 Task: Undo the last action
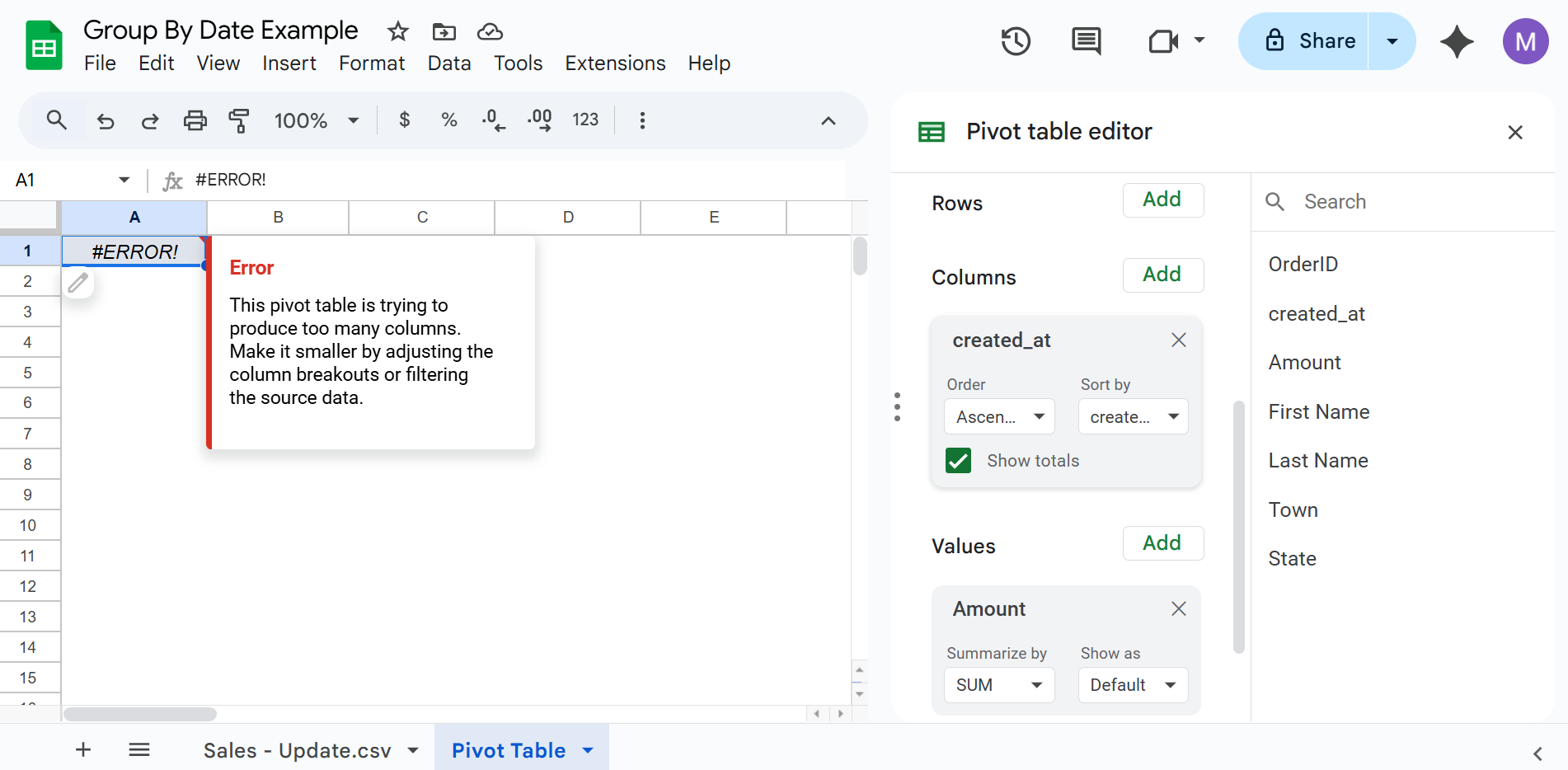pyautogui.click(x=106, y=120)
